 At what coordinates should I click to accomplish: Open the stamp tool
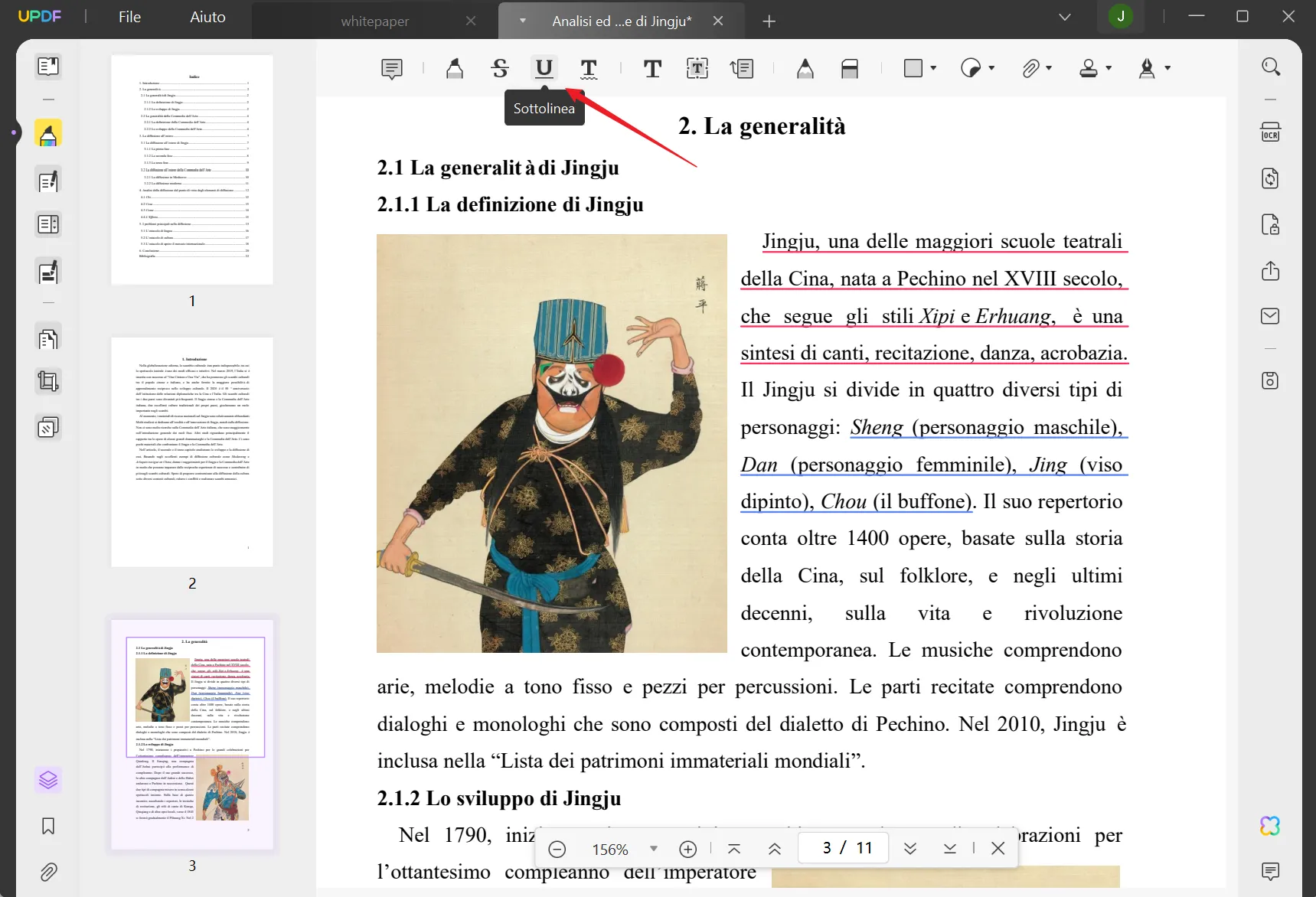[x=1089, y=69]
